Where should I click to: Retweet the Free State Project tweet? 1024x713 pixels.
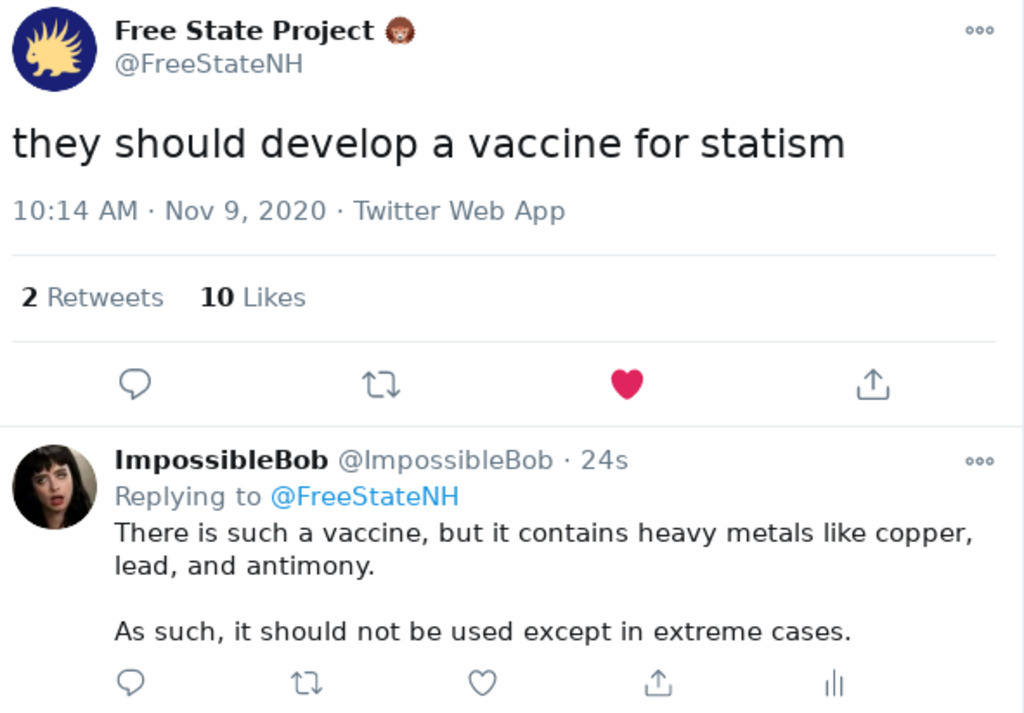tap(380, 384)
